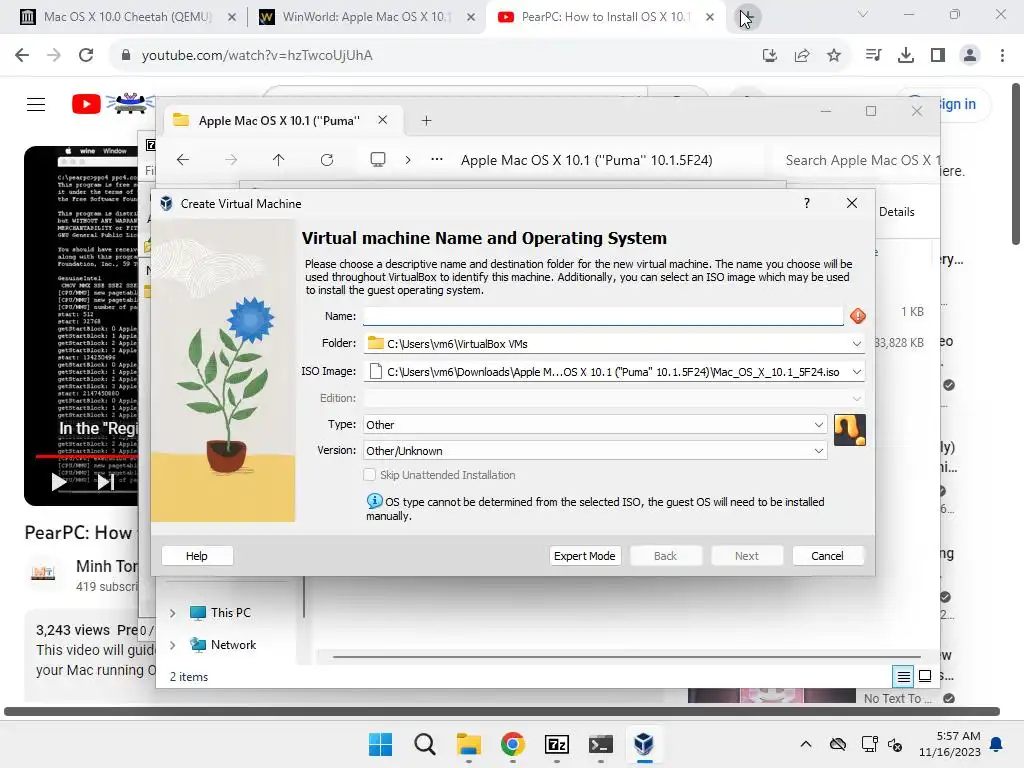Click the YouTube logo

112,104
